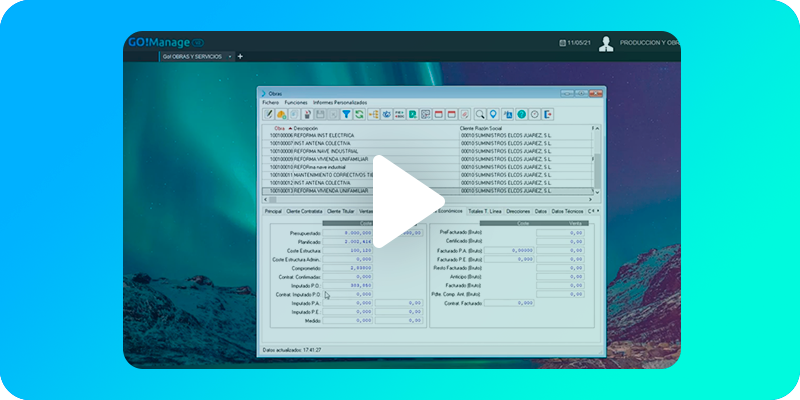The width and height of the screenshot is (800, 400).
Task: Click the teal question mark help icon
Action: 521,114
